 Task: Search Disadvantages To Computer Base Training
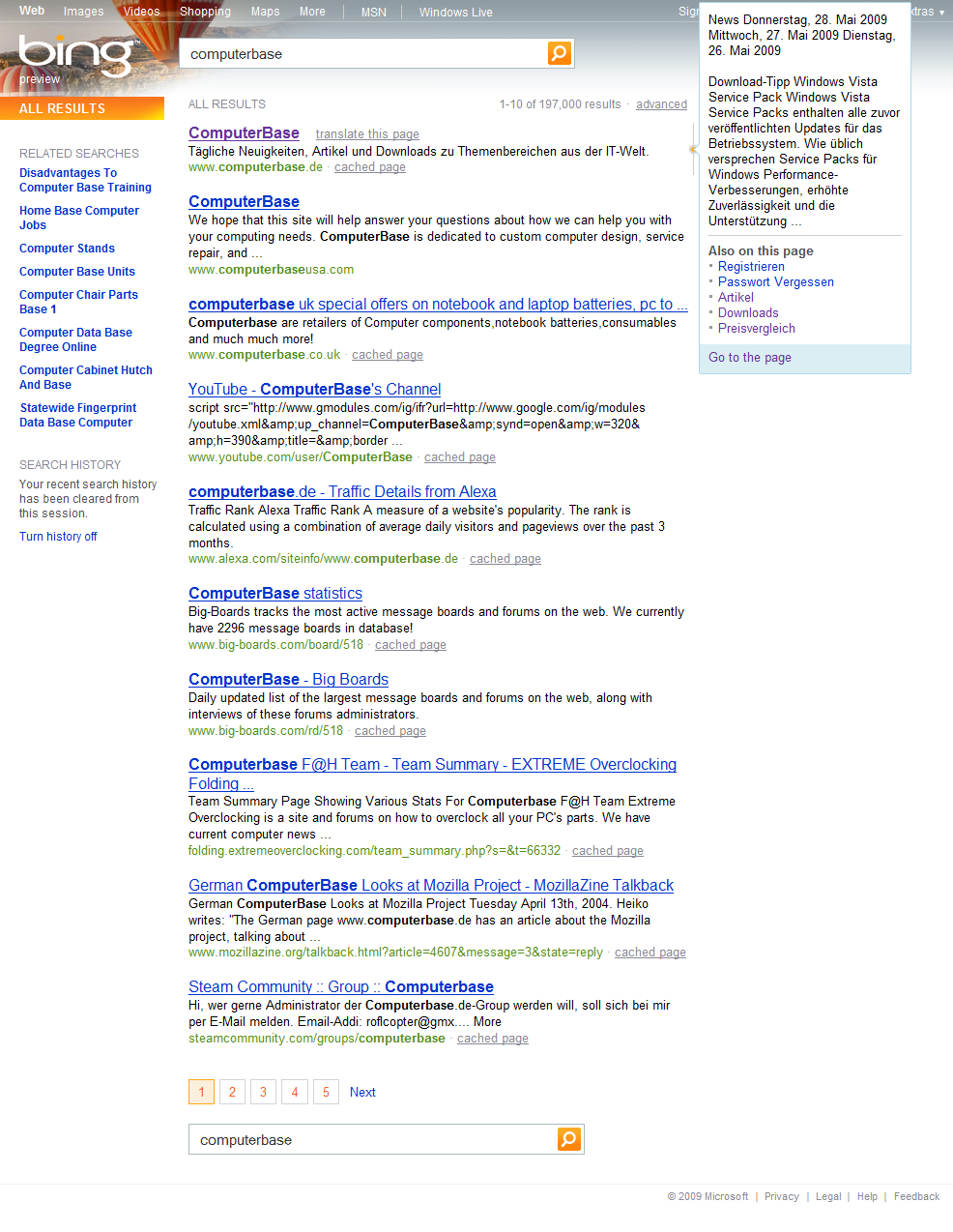coord(85,180)
